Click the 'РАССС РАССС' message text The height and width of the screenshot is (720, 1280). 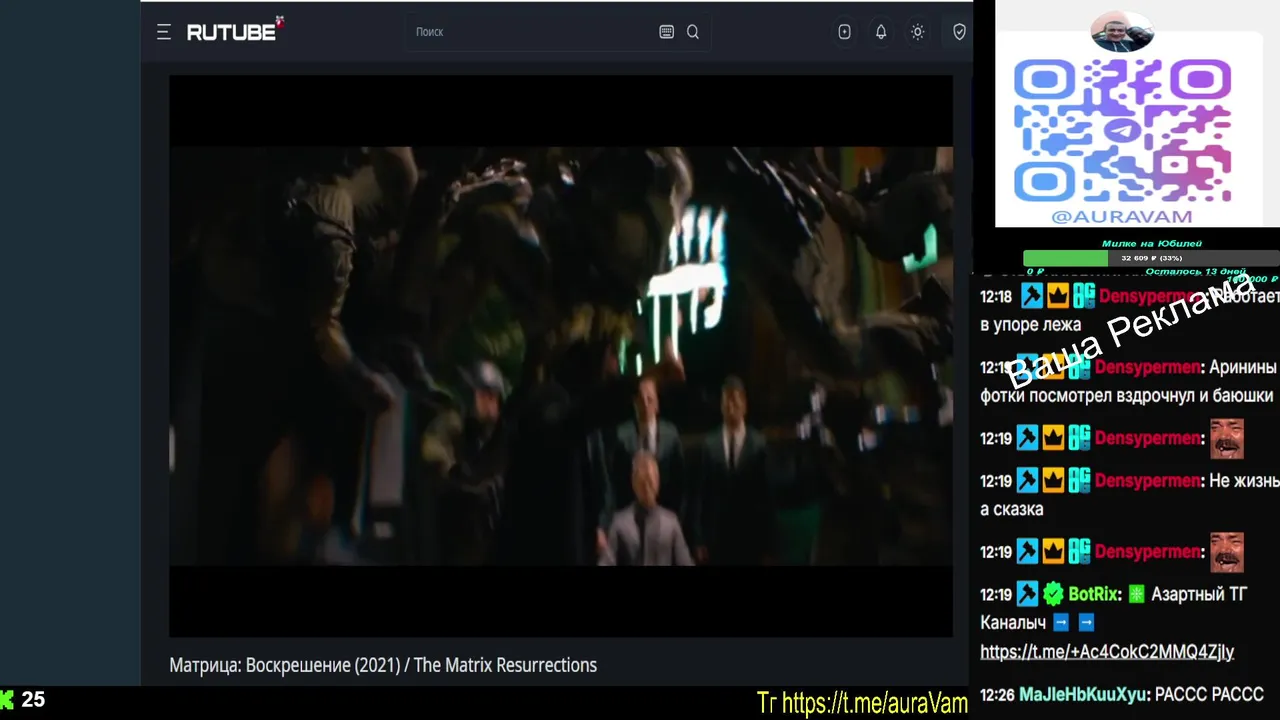click(1209, 694)
